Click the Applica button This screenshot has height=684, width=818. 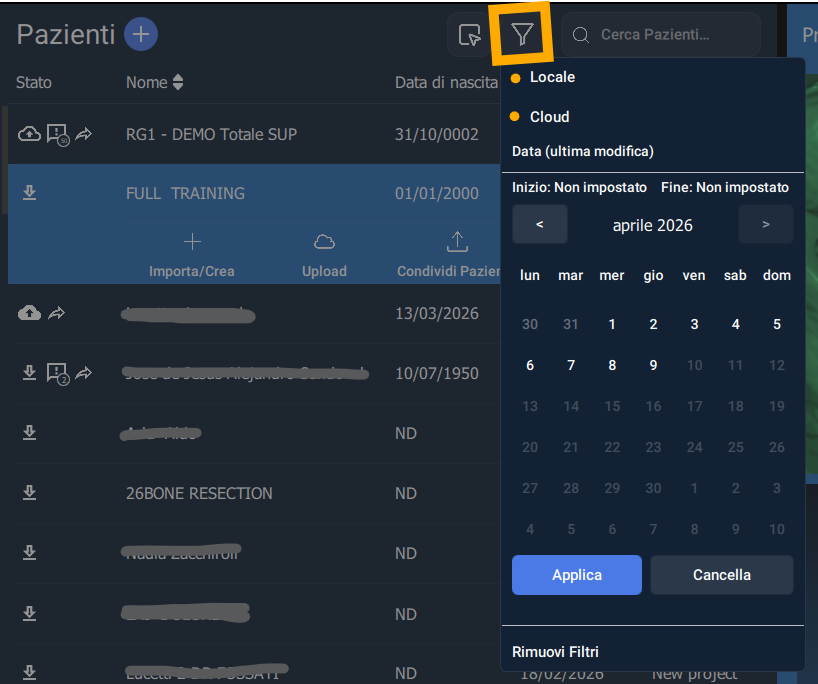coord(577,575)
